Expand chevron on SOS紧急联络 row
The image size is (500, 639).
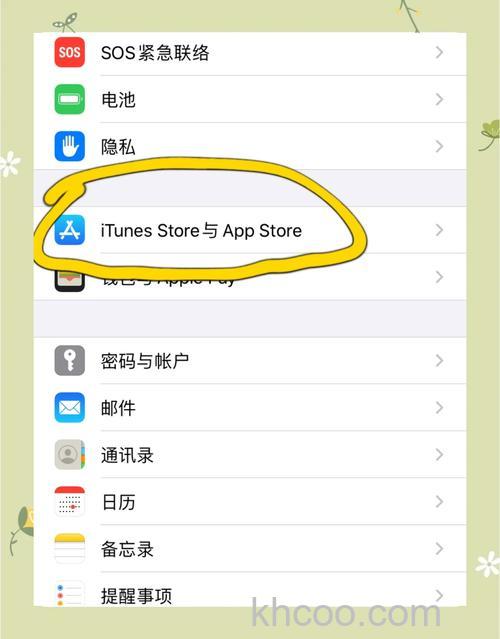point(439,52)
